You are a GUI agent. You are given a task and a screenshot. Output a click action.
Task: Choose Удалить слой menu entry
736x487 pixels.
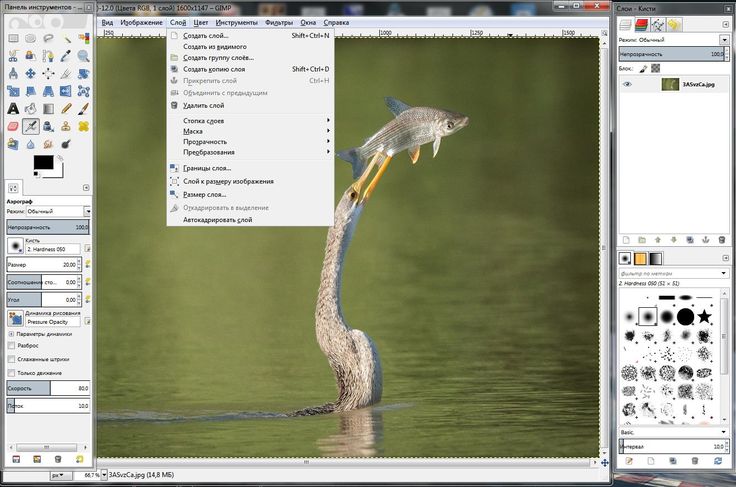pos(250,106)
